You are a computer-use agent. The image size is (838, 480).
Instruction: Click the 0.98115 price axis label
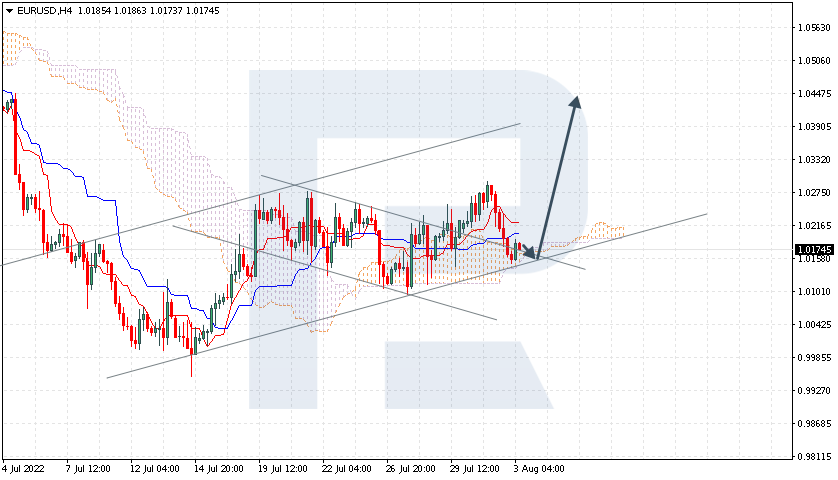point(814,456)
